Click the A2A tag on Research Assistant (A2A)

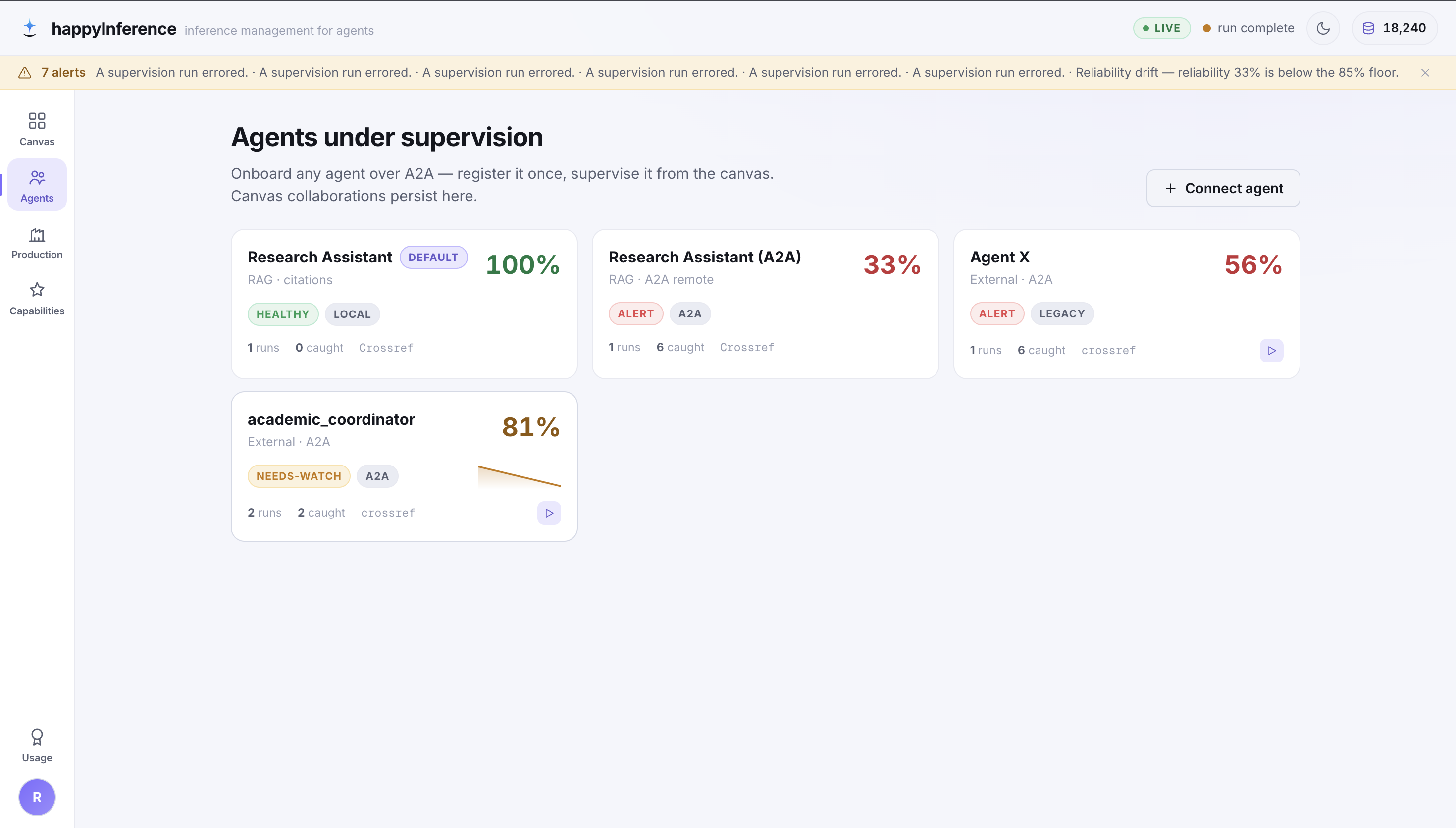[690, 314]
